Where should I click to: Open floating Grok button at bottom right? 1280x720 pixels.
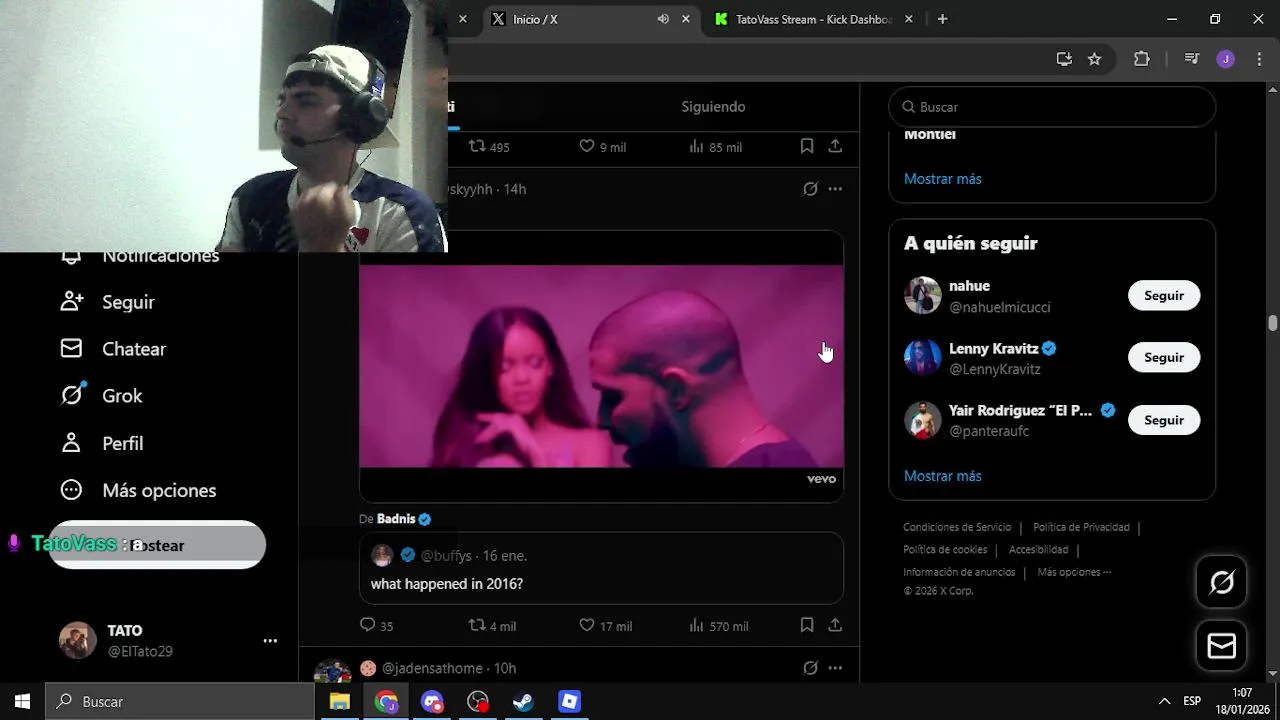point(1221,582)
